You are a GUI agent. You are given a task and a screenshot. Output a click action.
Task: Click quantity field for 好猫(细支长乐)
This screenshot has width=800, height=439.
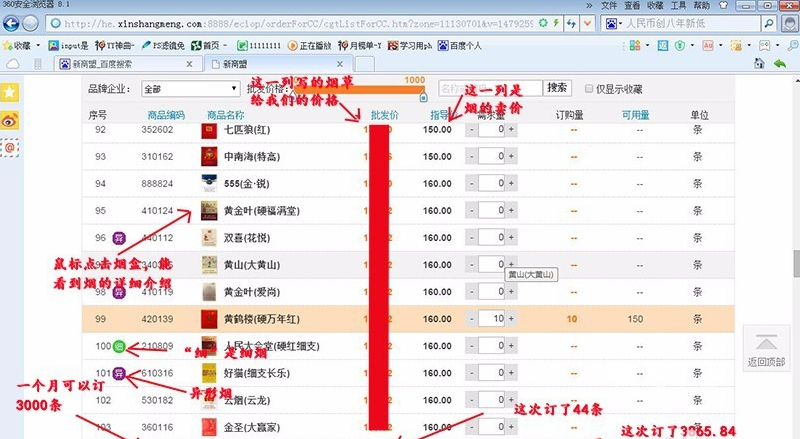tap(492, 373)
